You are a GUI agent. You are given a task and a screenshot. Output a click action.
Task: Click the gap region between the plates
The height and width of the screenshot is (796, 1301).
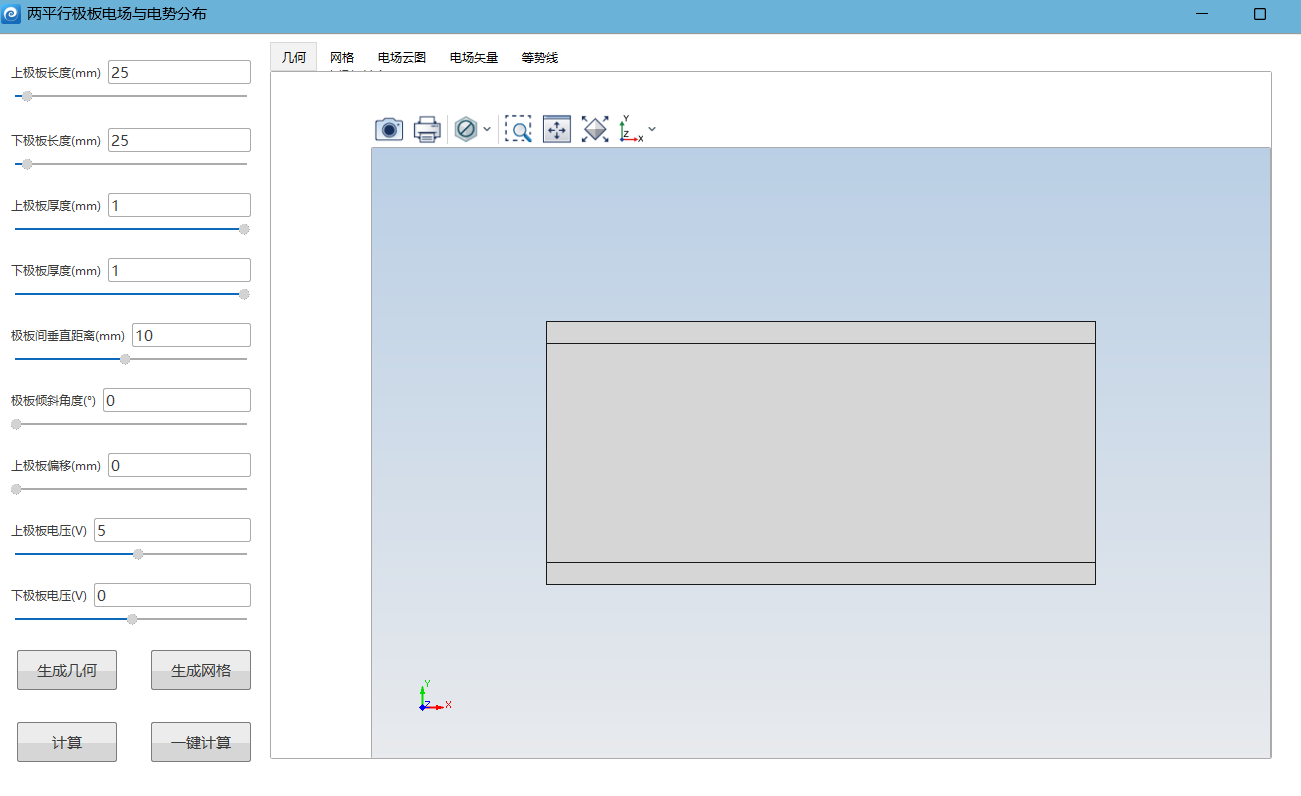[x=821, y=453]
